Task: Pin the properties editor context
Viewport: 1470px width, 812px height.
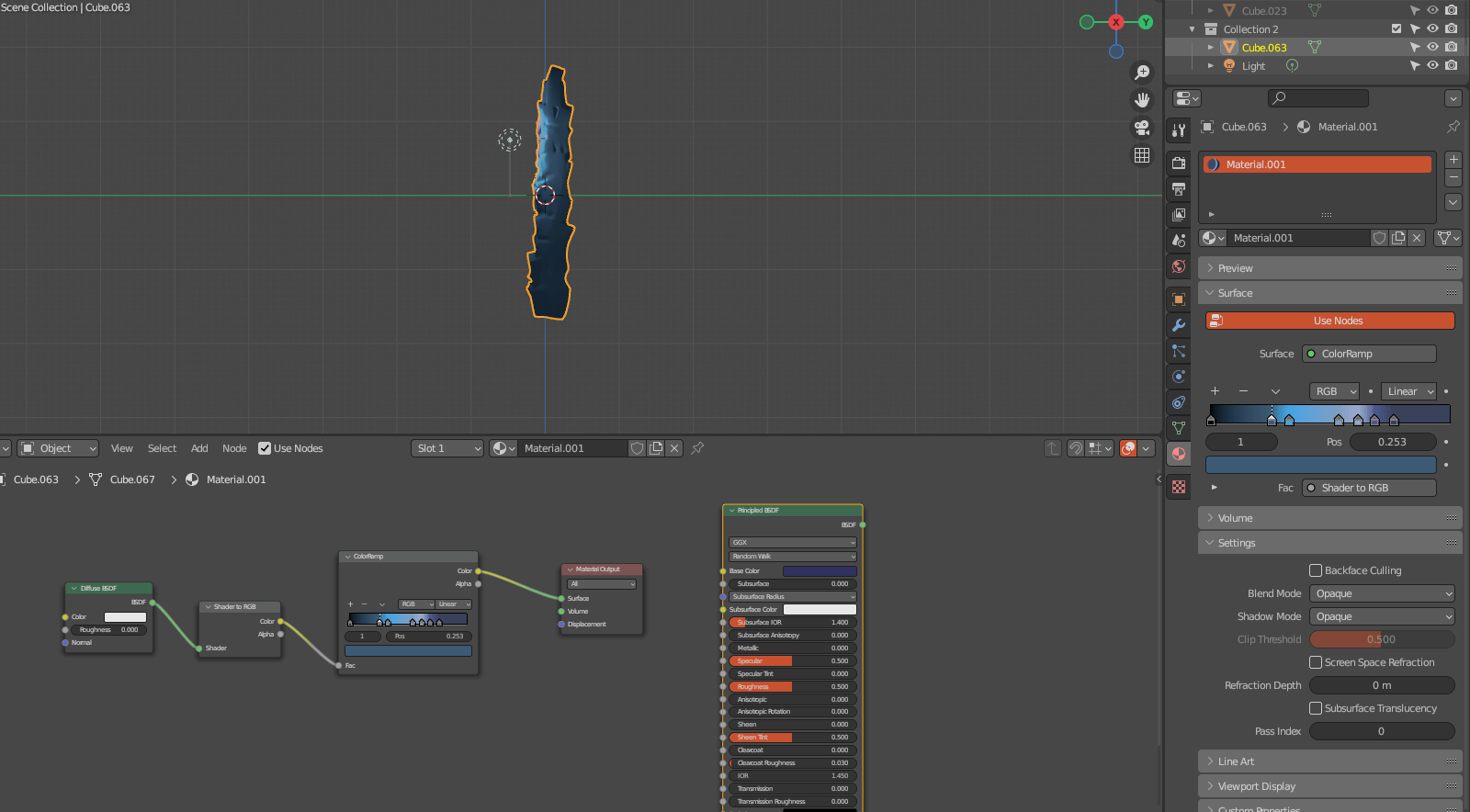Action: (1453, 127)
